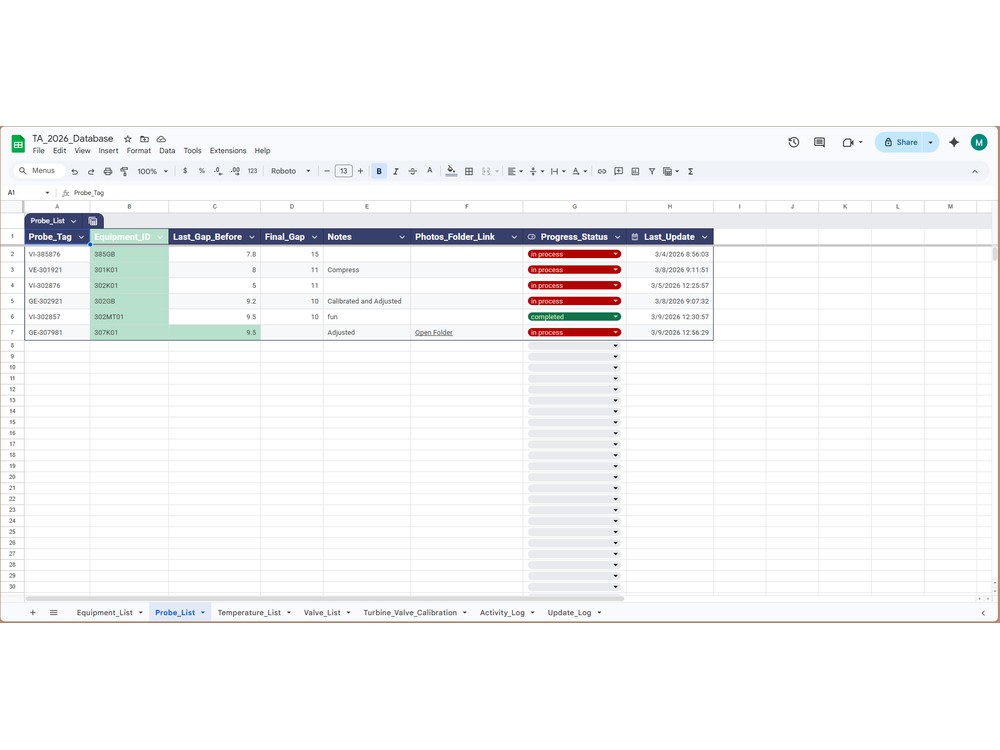Screen dimensions: 1000x750
Task: Add a comment using toolbar icon
Action: (619, 171)
